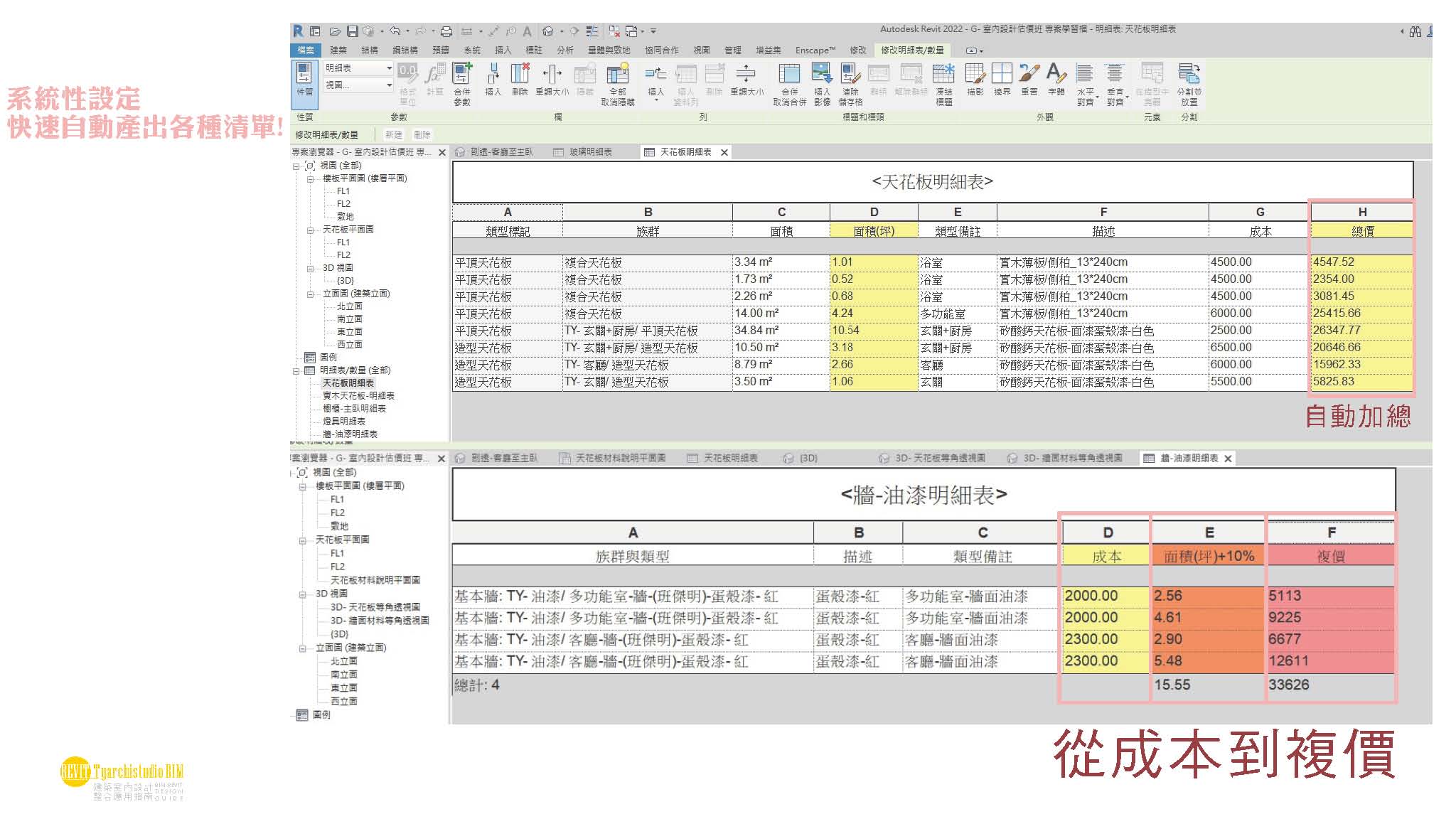Close the 牆-油漆明細表 view tab
The width and height of the screenshot is (1456, 819).
pyautogui.click(x=1227, y=459)
